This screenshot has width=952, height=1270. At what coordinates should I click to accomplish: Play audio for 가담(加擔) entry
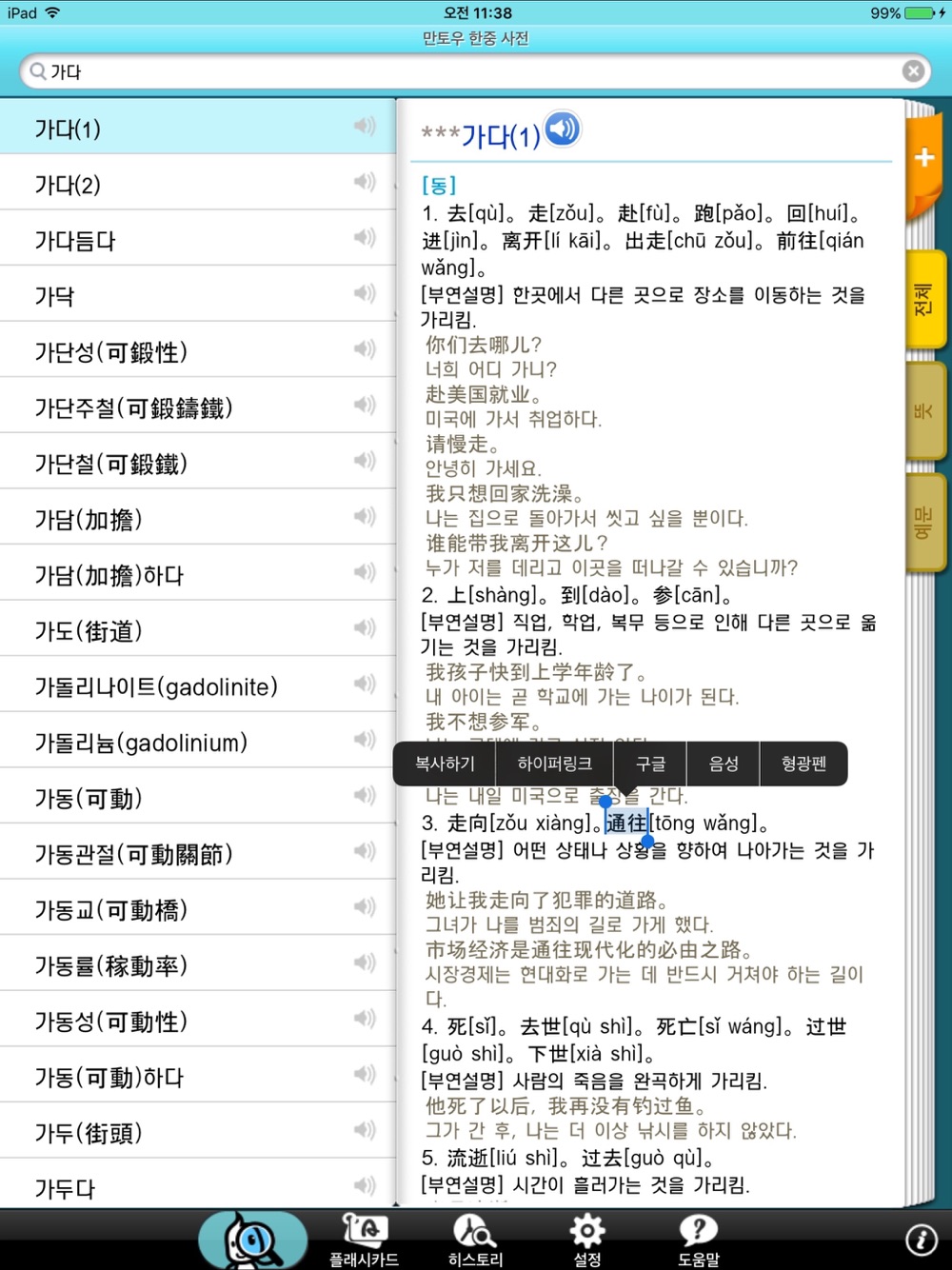pyautogui.click(x=365, y=517)
